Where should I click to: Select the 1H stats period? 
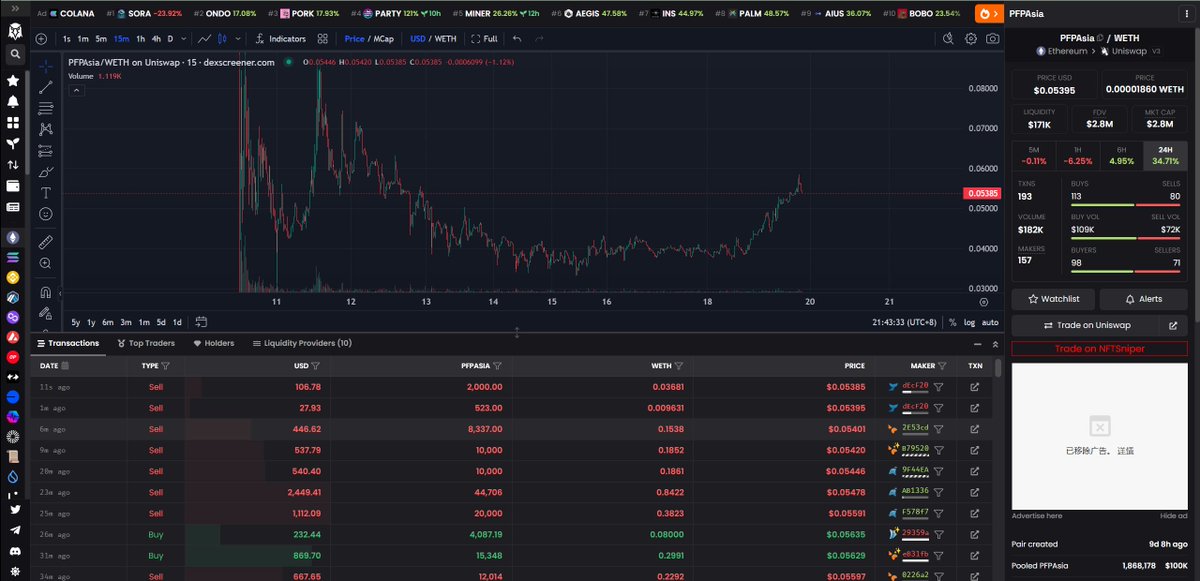click(1078, 155)
